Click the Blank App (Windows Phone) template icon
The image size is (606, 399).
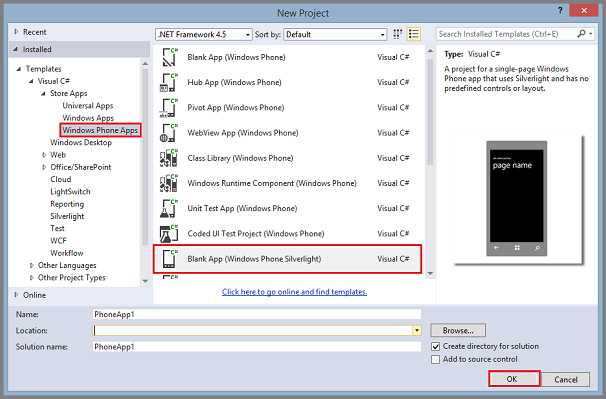[x=169, y=57]
